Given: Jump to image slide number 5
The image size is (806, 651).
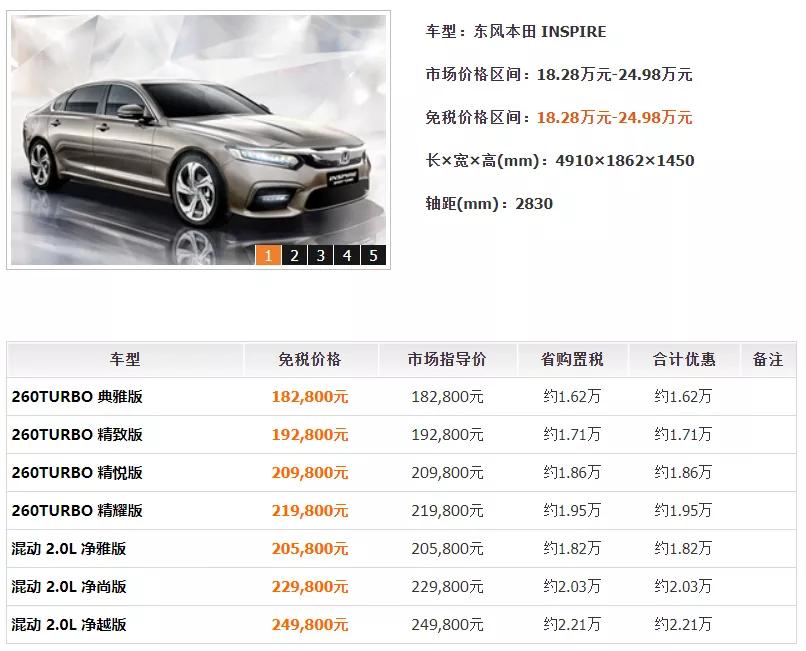Looking at the screenshot, I should click(x=374, y=255).
